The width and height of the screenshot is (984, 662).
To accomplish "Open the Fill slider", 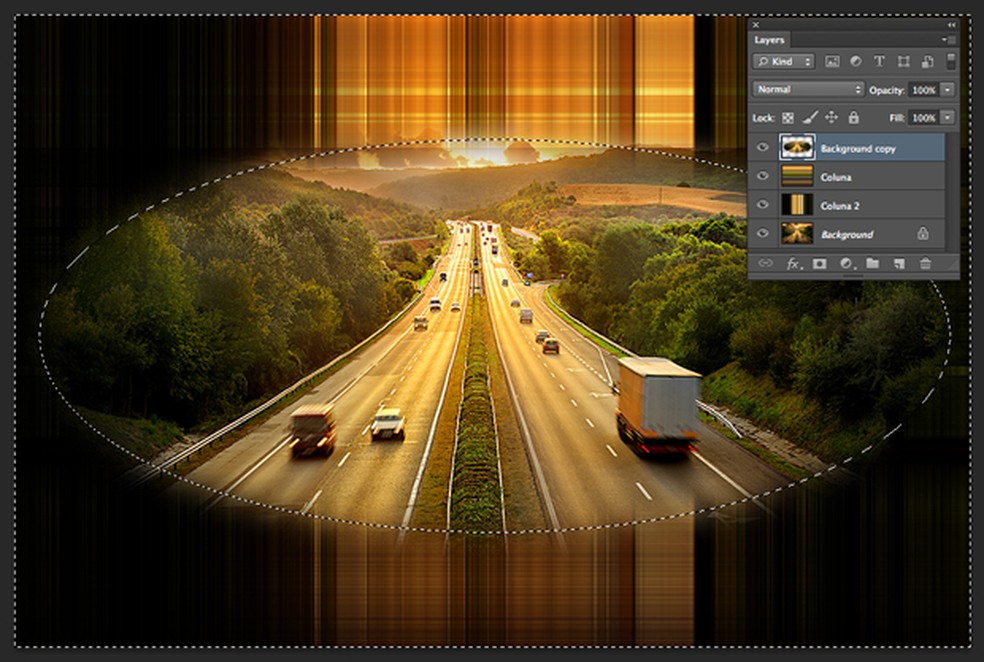I will point(948,118).
